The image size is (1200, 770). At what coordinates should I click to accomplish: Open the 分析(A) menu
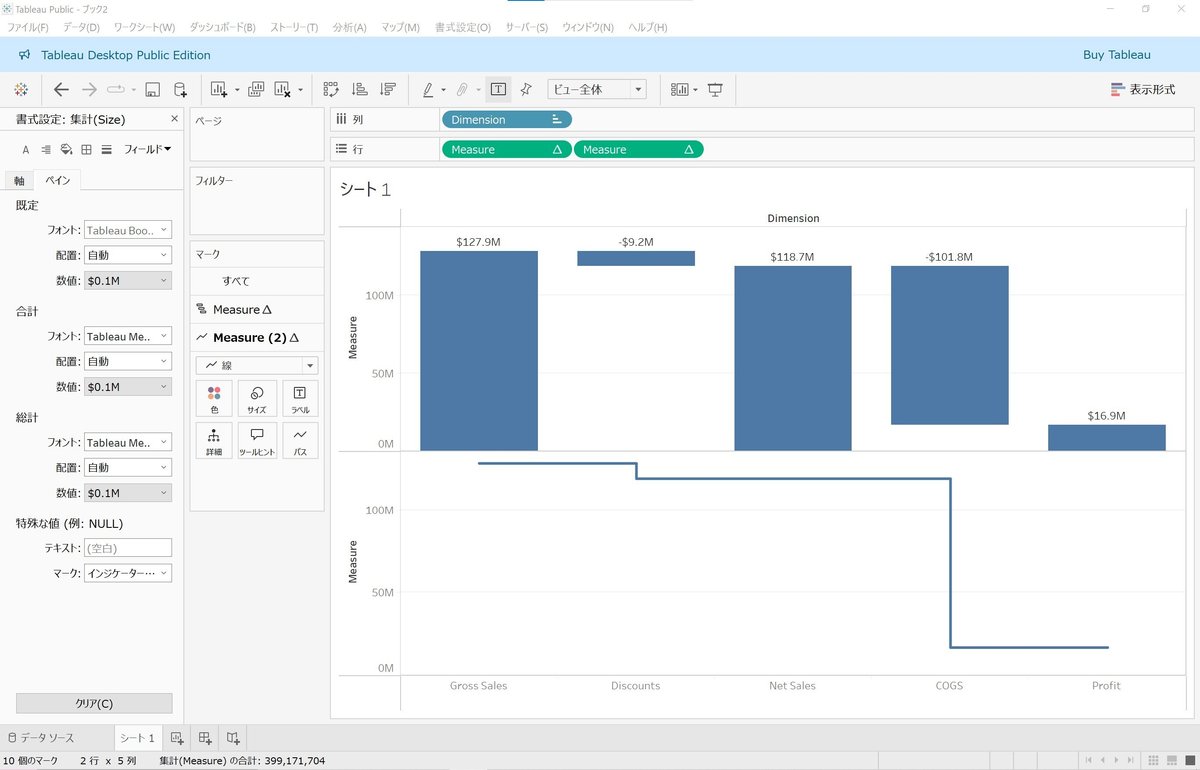[350, 27]
